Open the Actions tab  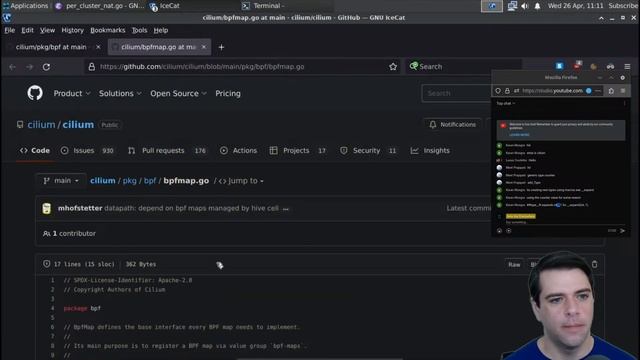click(x=238, y=151)
